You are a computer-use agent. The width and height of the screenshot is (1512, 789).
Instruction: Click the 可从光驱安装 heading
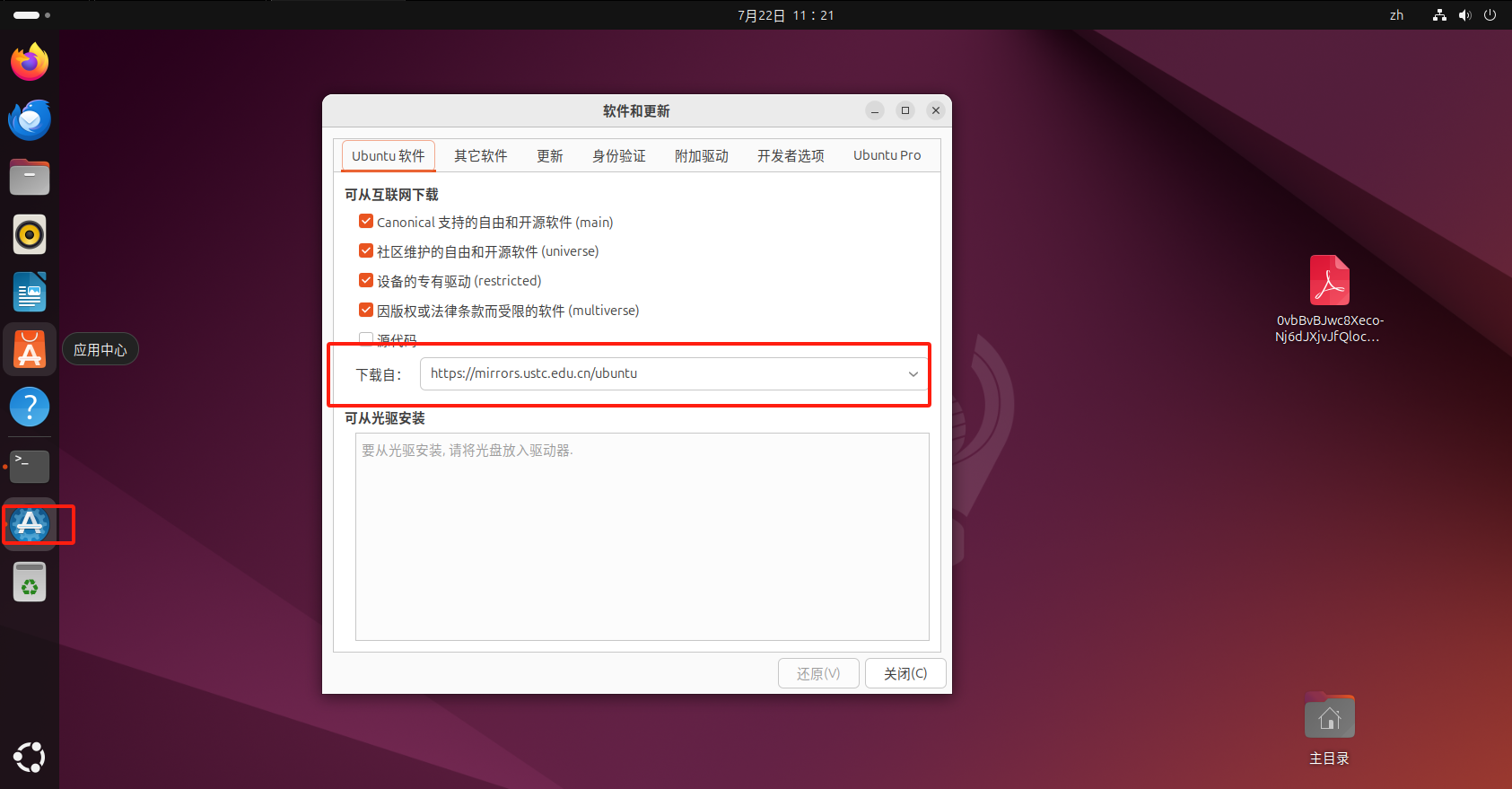(x=385, y=418)
